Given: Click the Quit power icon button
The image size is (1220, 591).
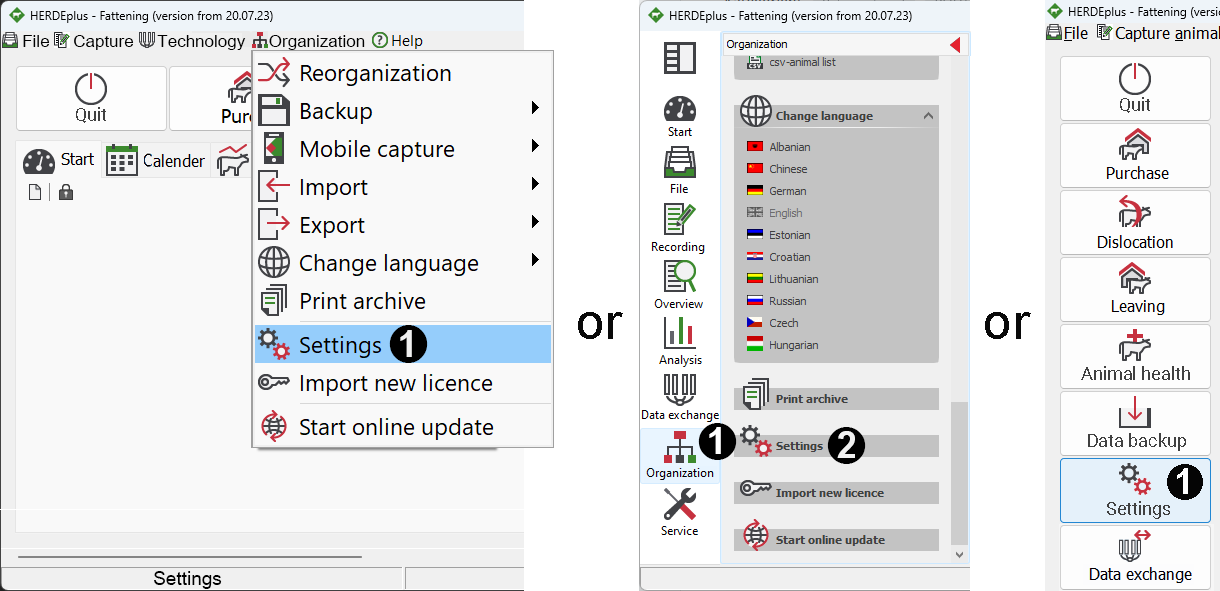Looking at the screenshot, I should [x=91, y=98].
